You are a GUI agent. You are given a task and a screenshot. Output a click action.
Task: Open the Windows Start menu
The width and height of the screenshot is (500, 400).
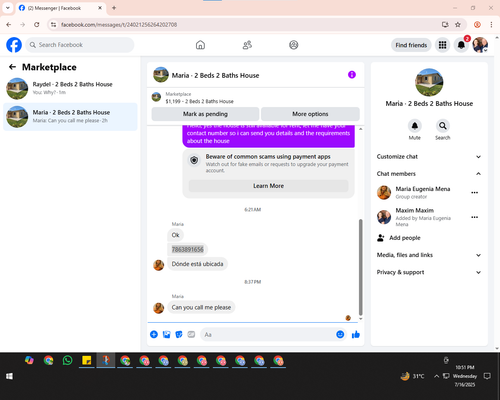click(x=9, y=376)
